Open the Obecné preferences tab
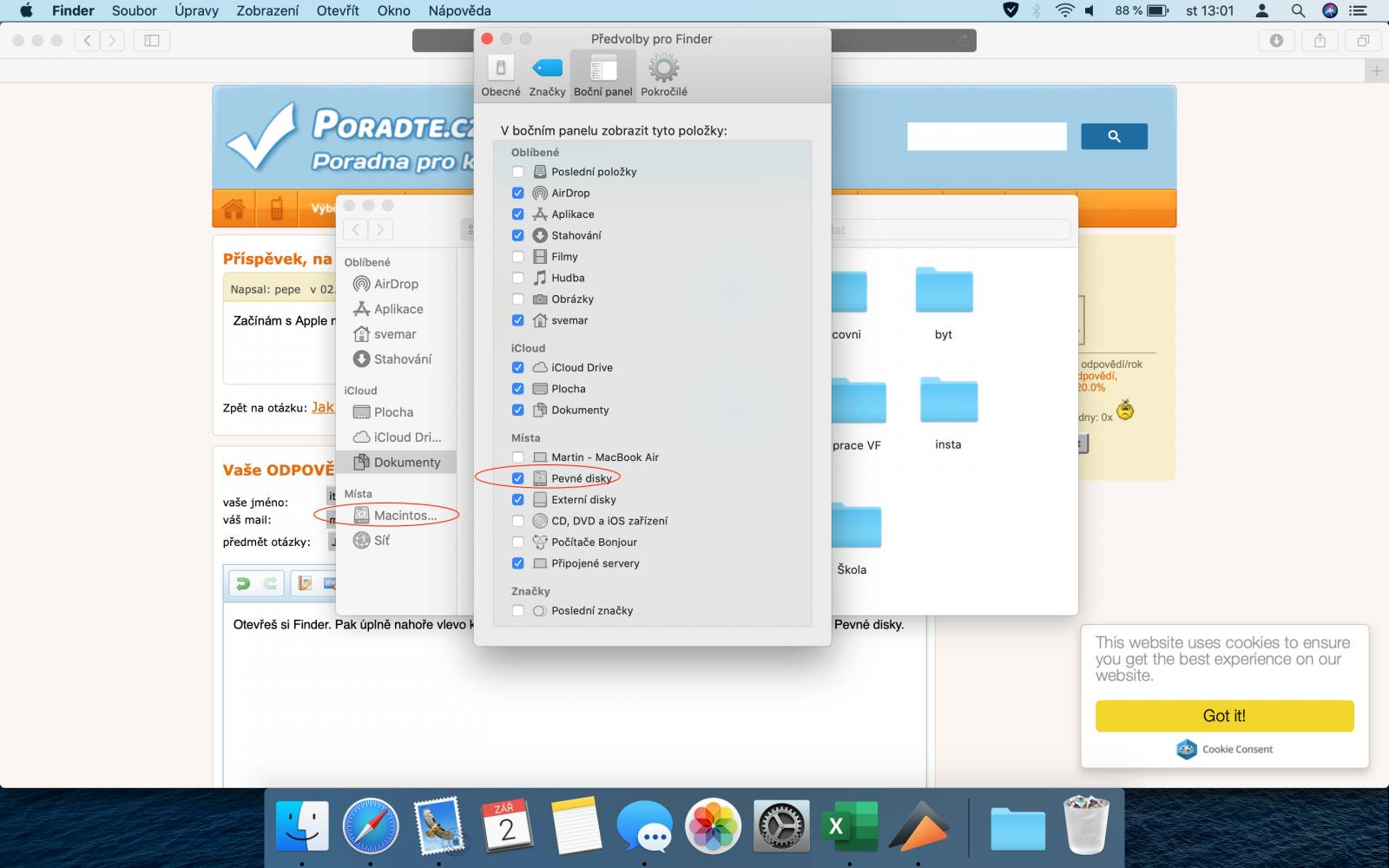This screenshot has height=868, width=1389. (x=501, y=76)
